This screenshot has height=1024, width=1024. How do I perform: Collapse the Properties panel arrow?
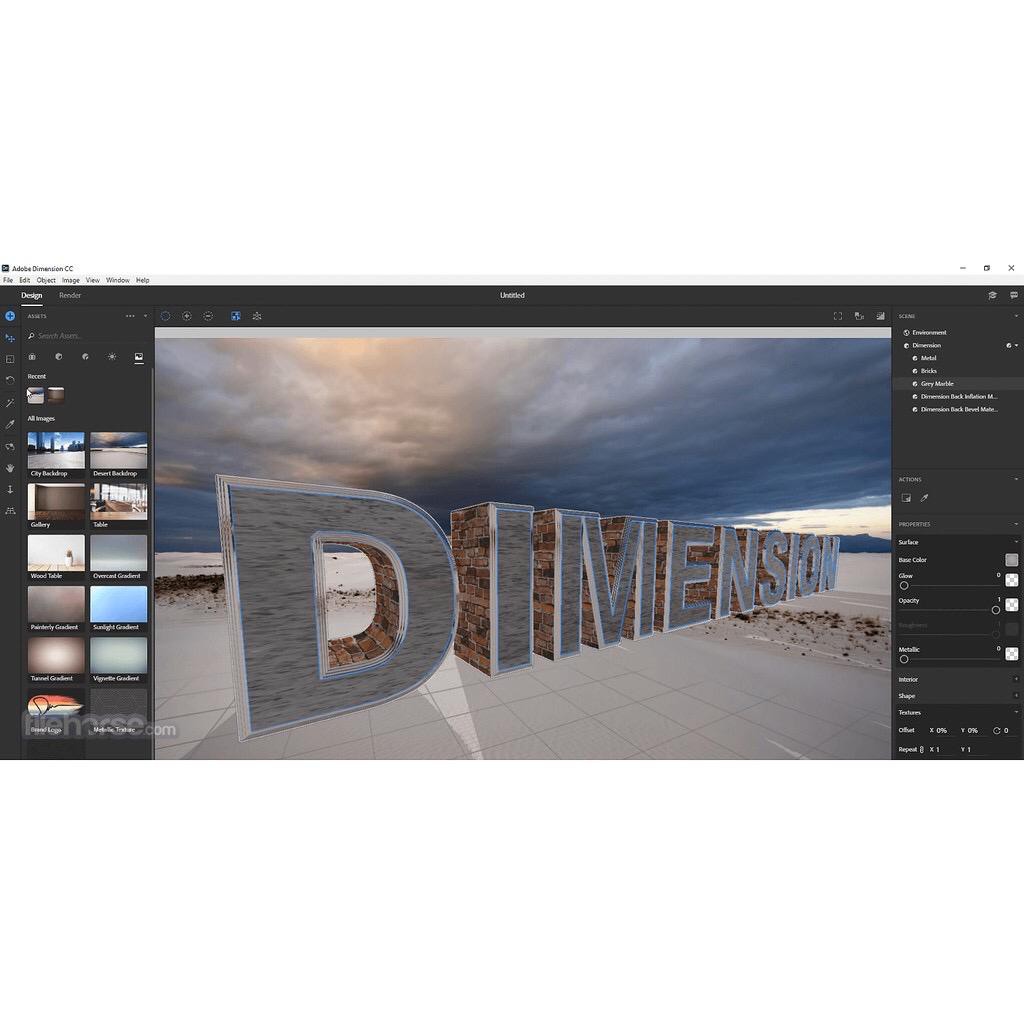pyautogui.click(x=1016, y=524)
